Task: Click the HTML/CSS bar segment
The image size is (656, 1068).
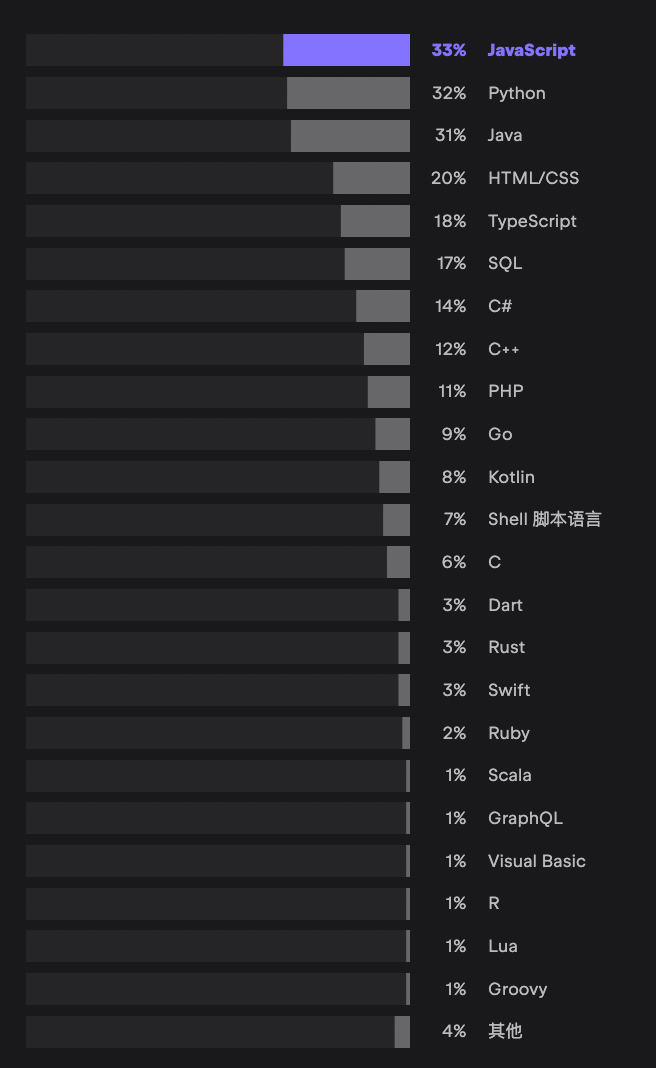Action: pyautogui.click(x=371, y=178)
